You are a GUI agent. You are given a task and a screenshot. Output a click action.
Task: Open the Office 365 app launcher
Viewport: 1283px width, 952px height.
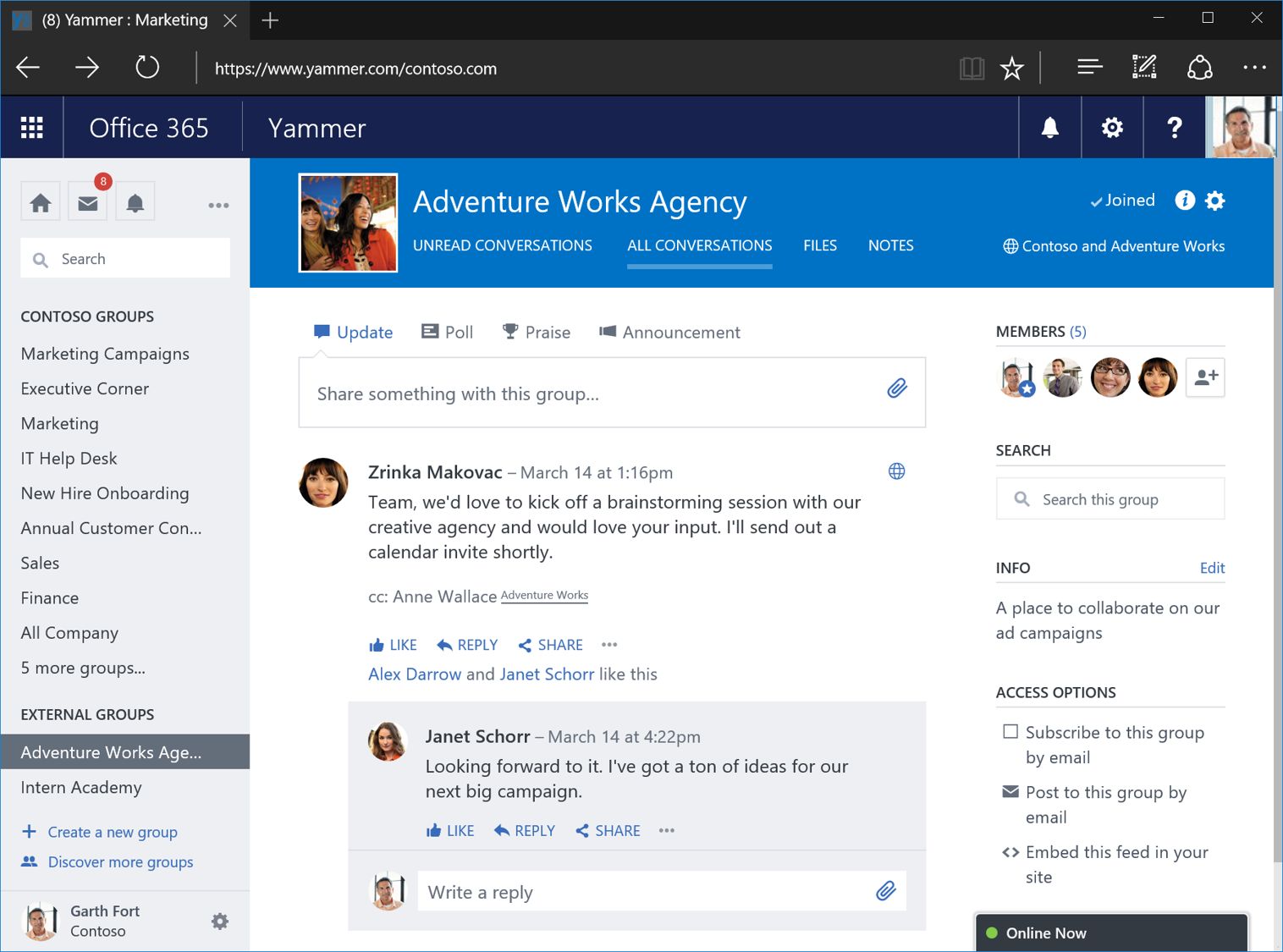[32, 127]
